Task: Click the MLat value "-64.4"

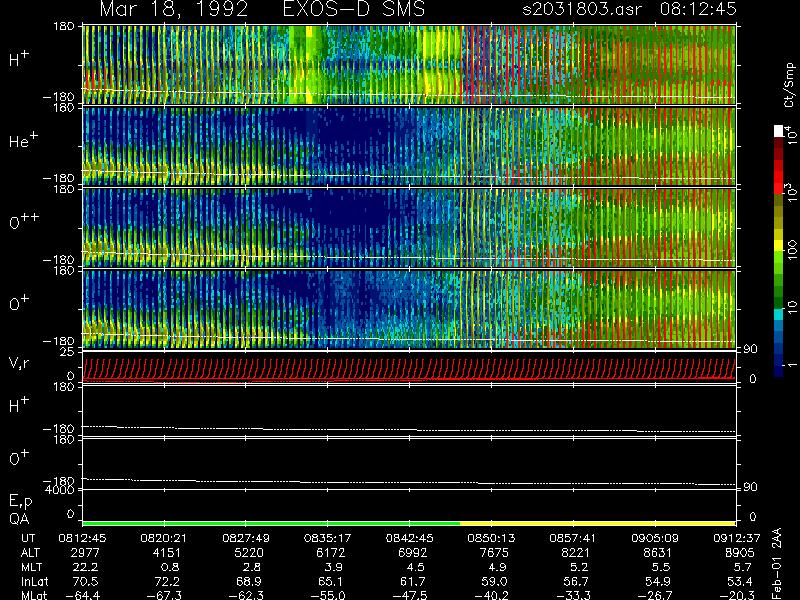Action: coord(83,595)
